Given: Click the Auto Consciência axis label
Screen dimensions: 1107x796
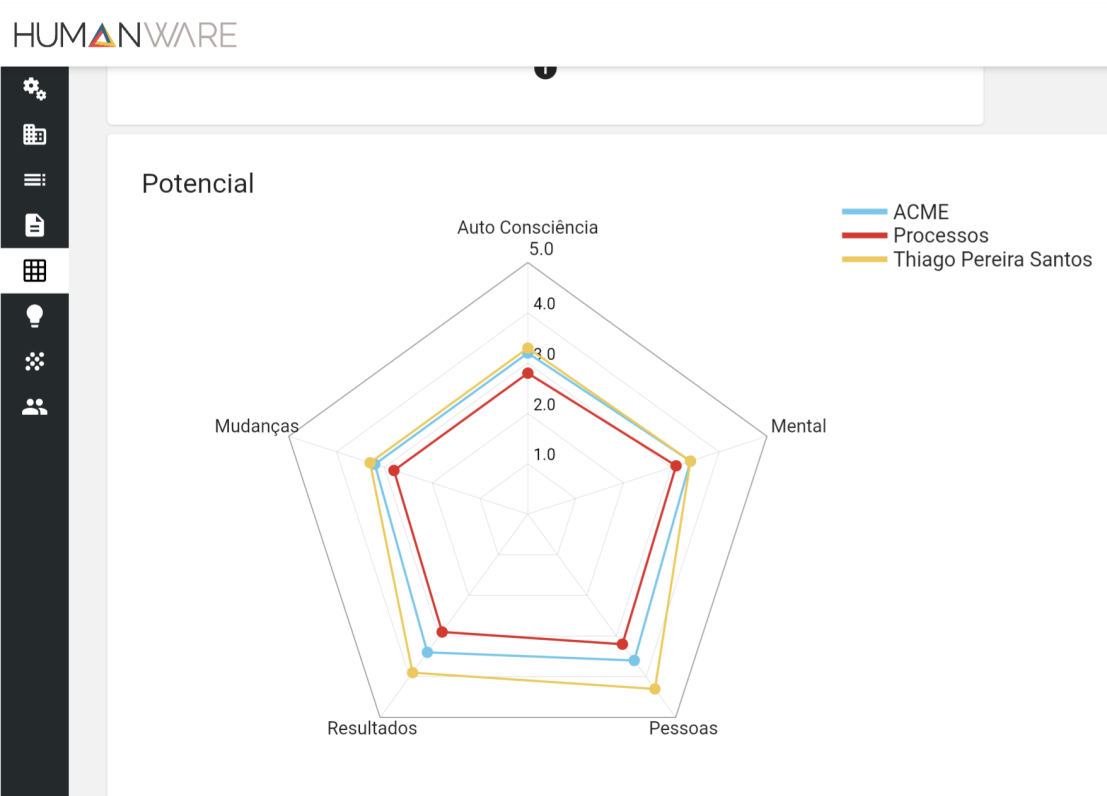Looking at the screenshot, I should [x=527, y=228].
